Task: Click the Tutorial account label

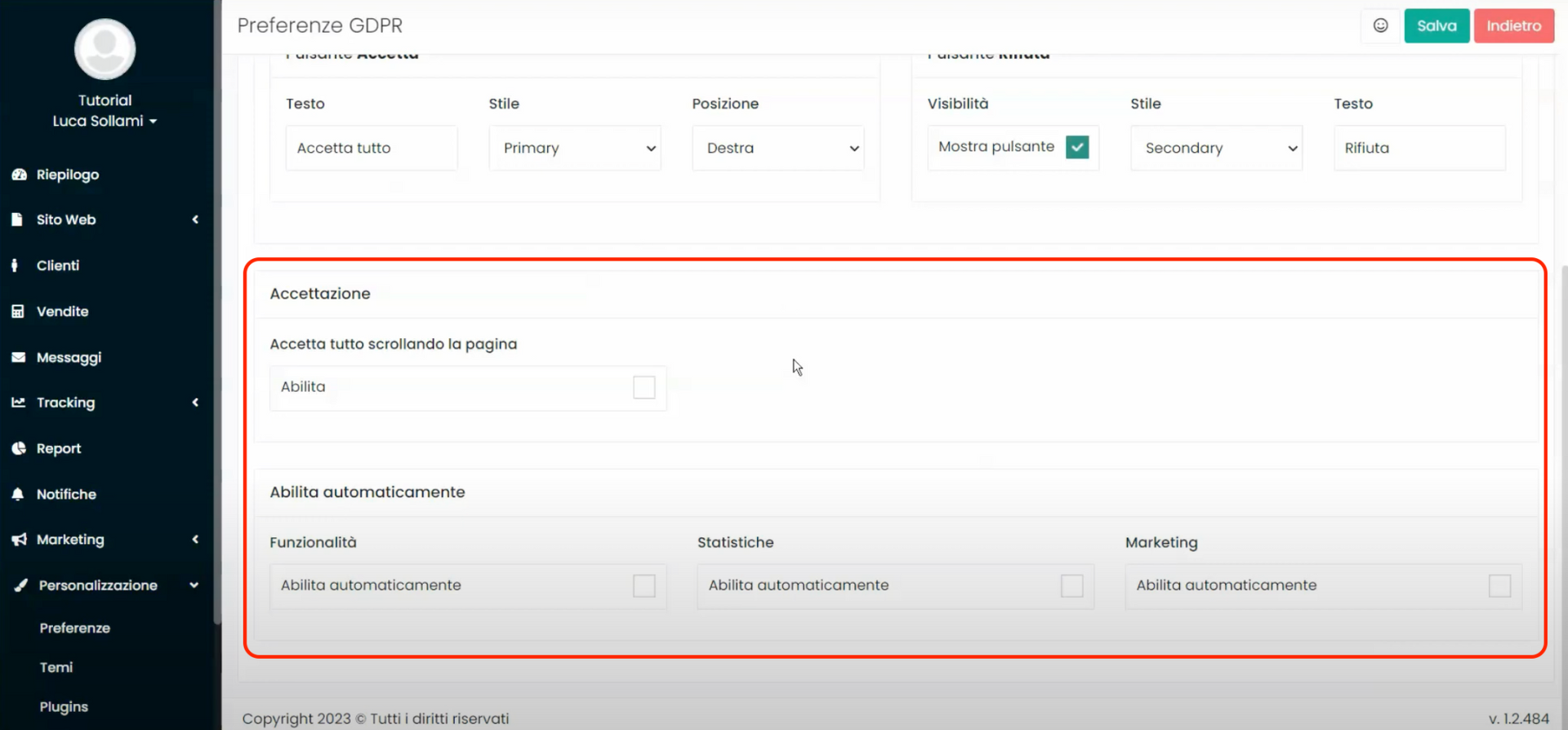Action: pyautogui.click(x=105, y=100)
